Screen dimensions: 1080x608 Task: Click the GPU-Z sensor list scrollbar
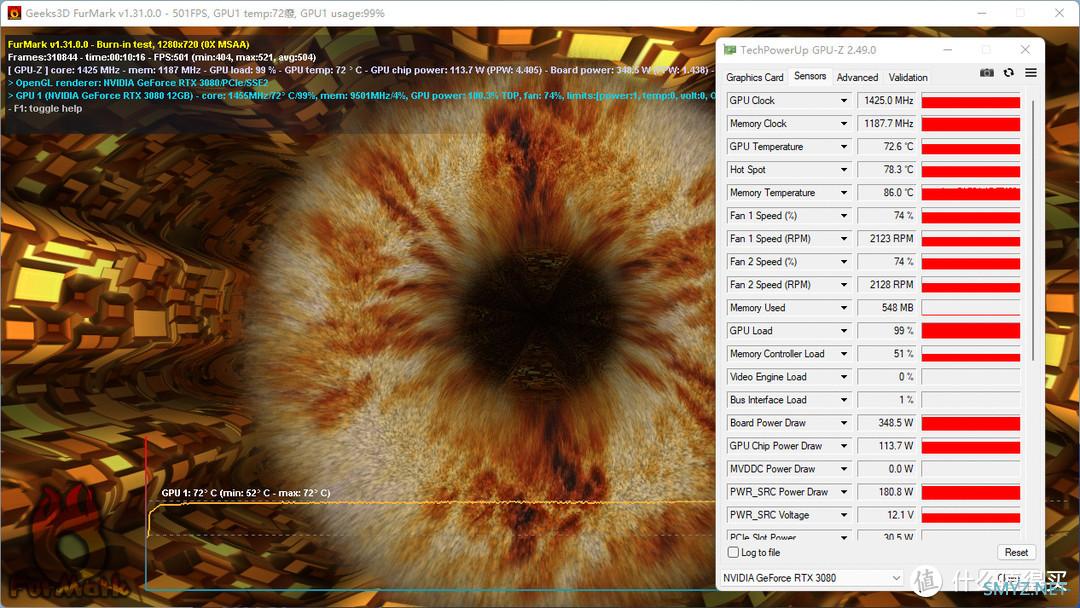1032,230
